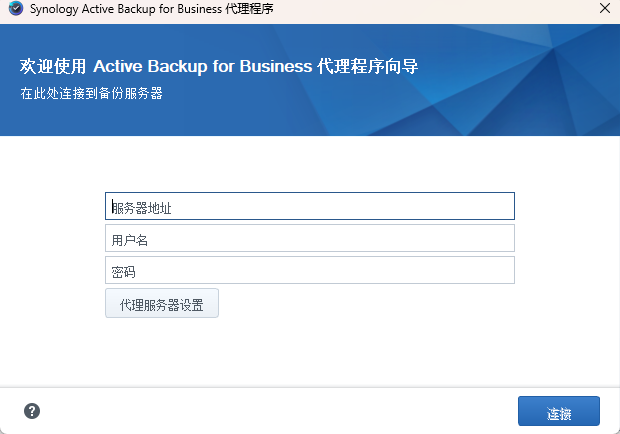Click empty white area below proxy button
Screen dimensions: 620x434
(x=309, y=352)
